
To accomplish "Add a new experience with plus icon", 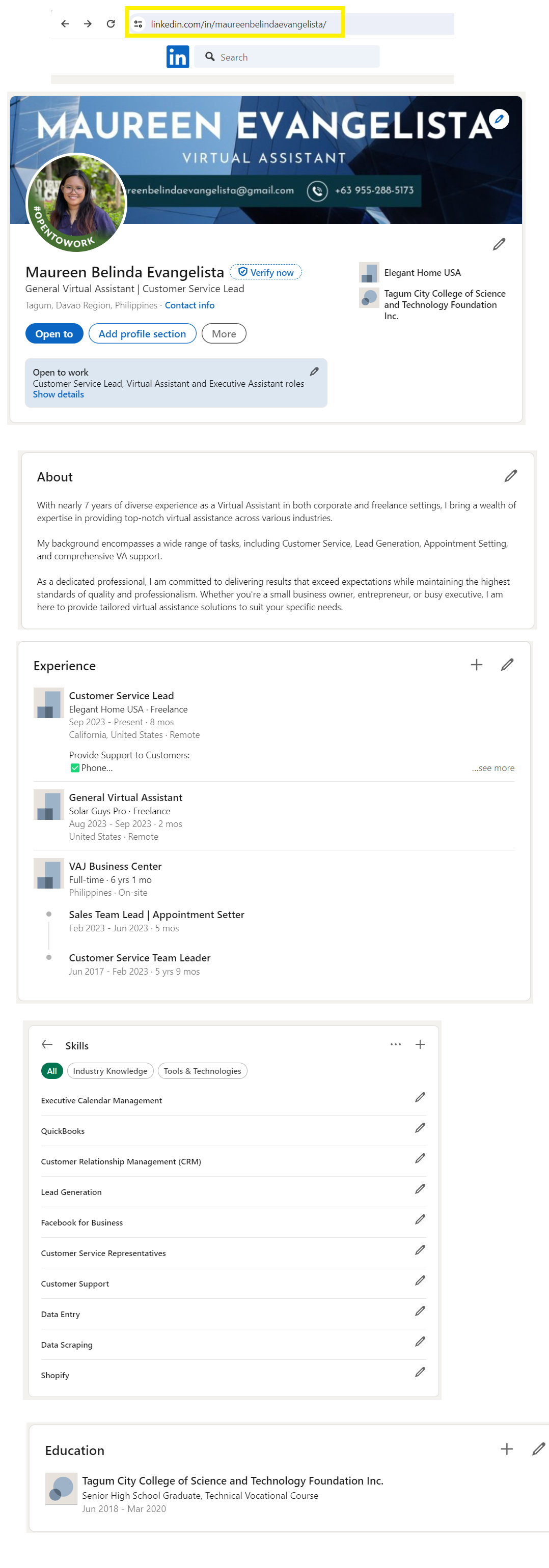I will pos(477,665).
